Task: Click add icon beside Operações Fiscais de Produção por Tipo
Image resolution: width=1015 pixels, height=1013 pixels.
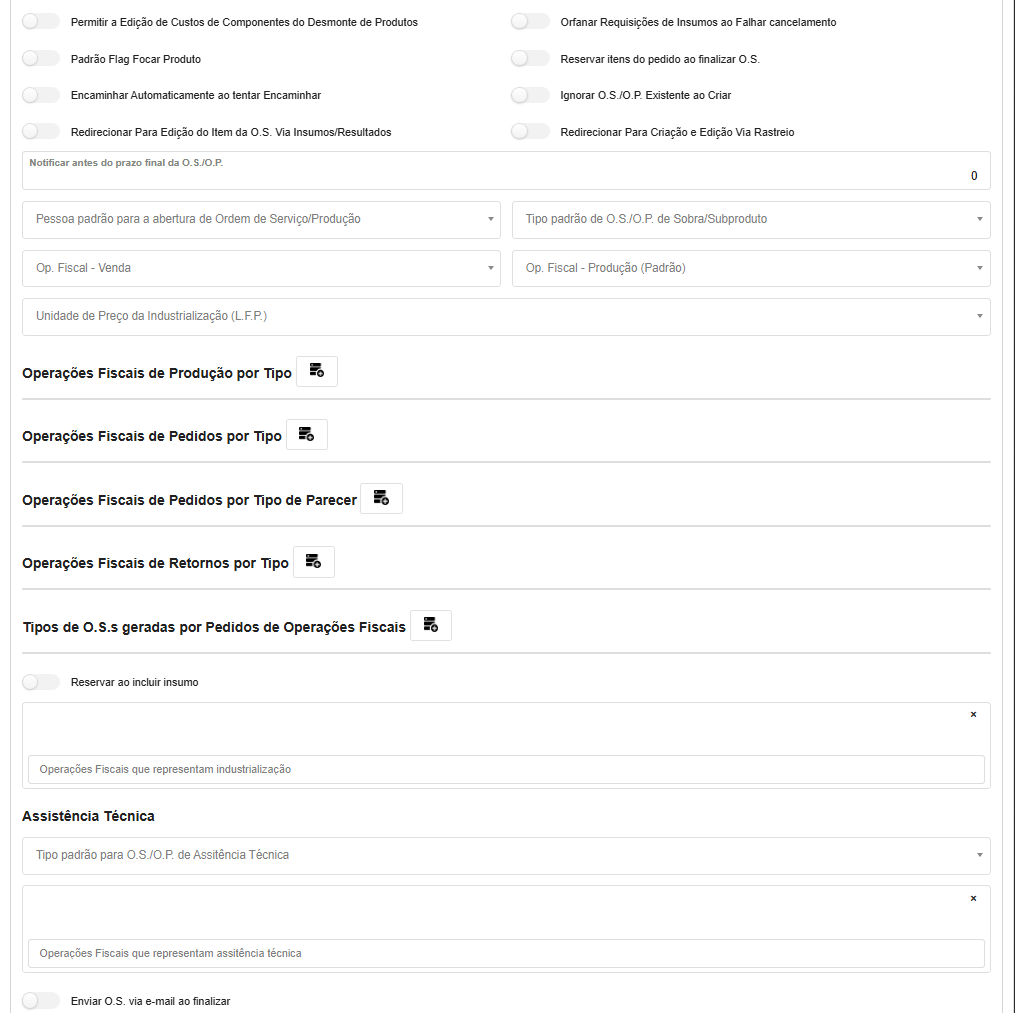Action: (317, 371)
